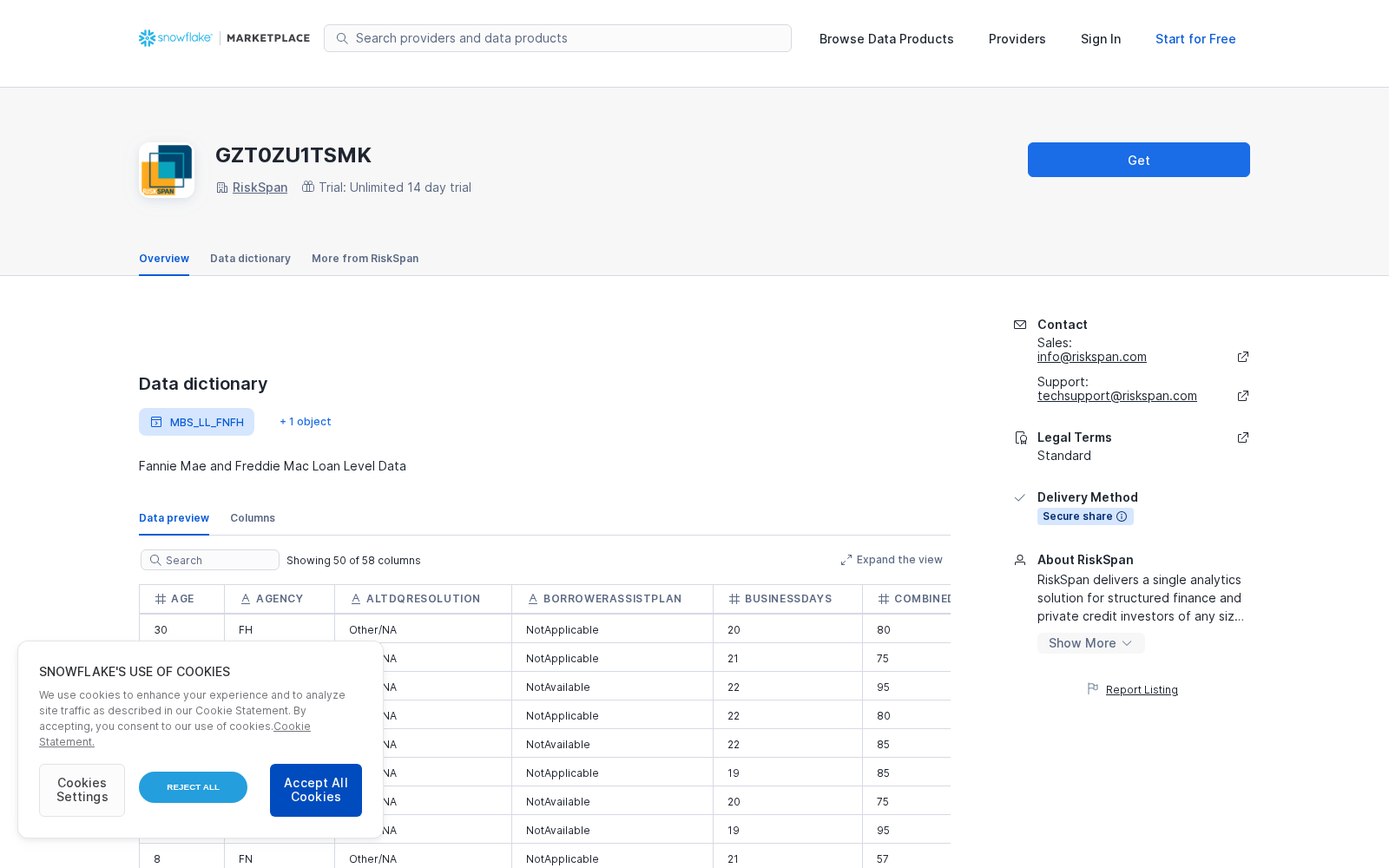The height and width of the screenshot is (868, 1389).
Task: Click the person icon beside About RiskSpan
Action: click(1020, 560)
